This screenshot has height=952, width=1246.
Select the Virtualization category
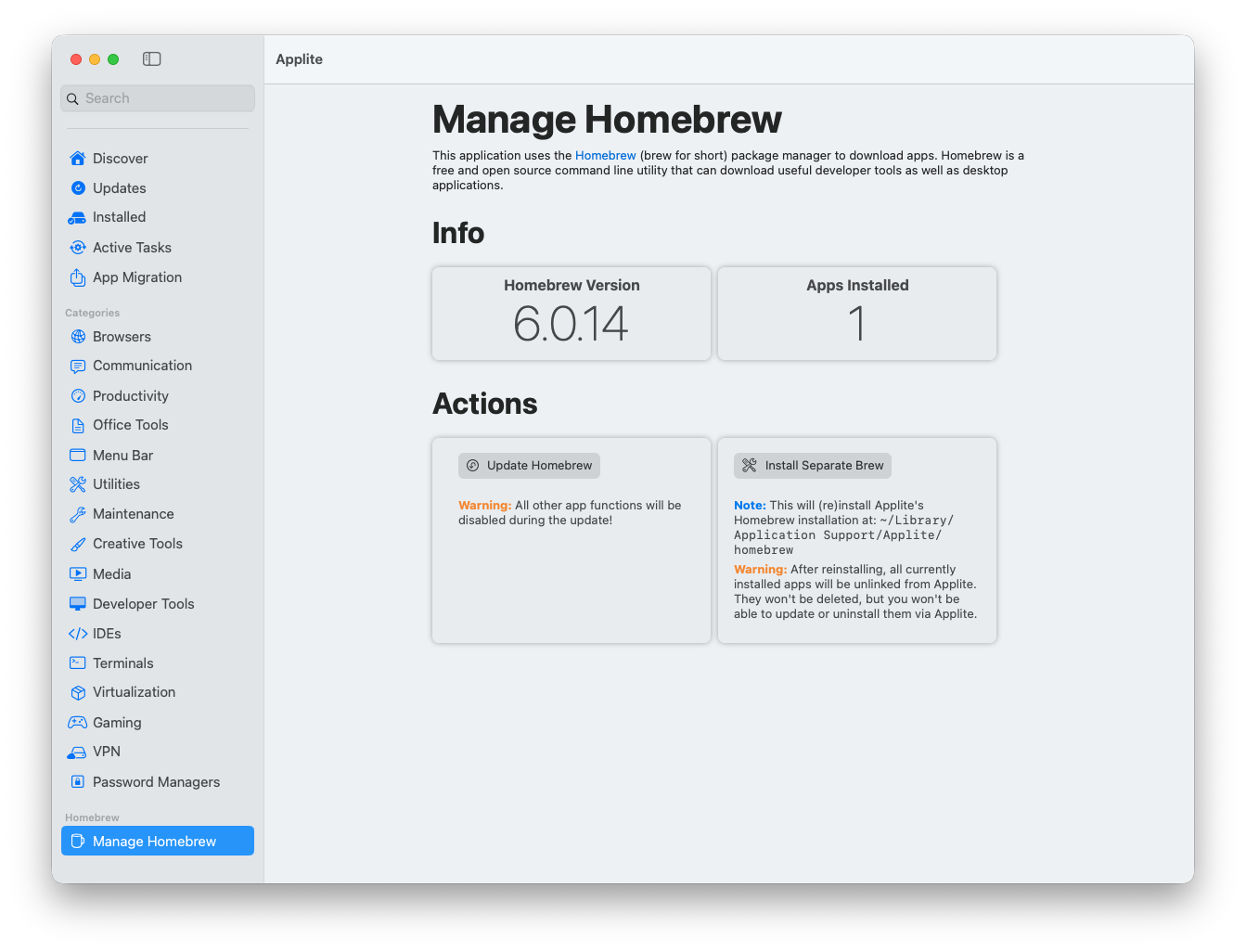[x=158, y=693]
